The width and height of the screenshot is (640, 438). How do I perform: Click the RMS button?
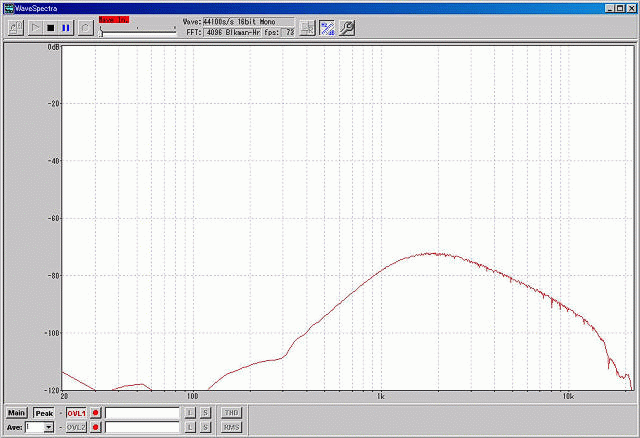pos(231,427)
